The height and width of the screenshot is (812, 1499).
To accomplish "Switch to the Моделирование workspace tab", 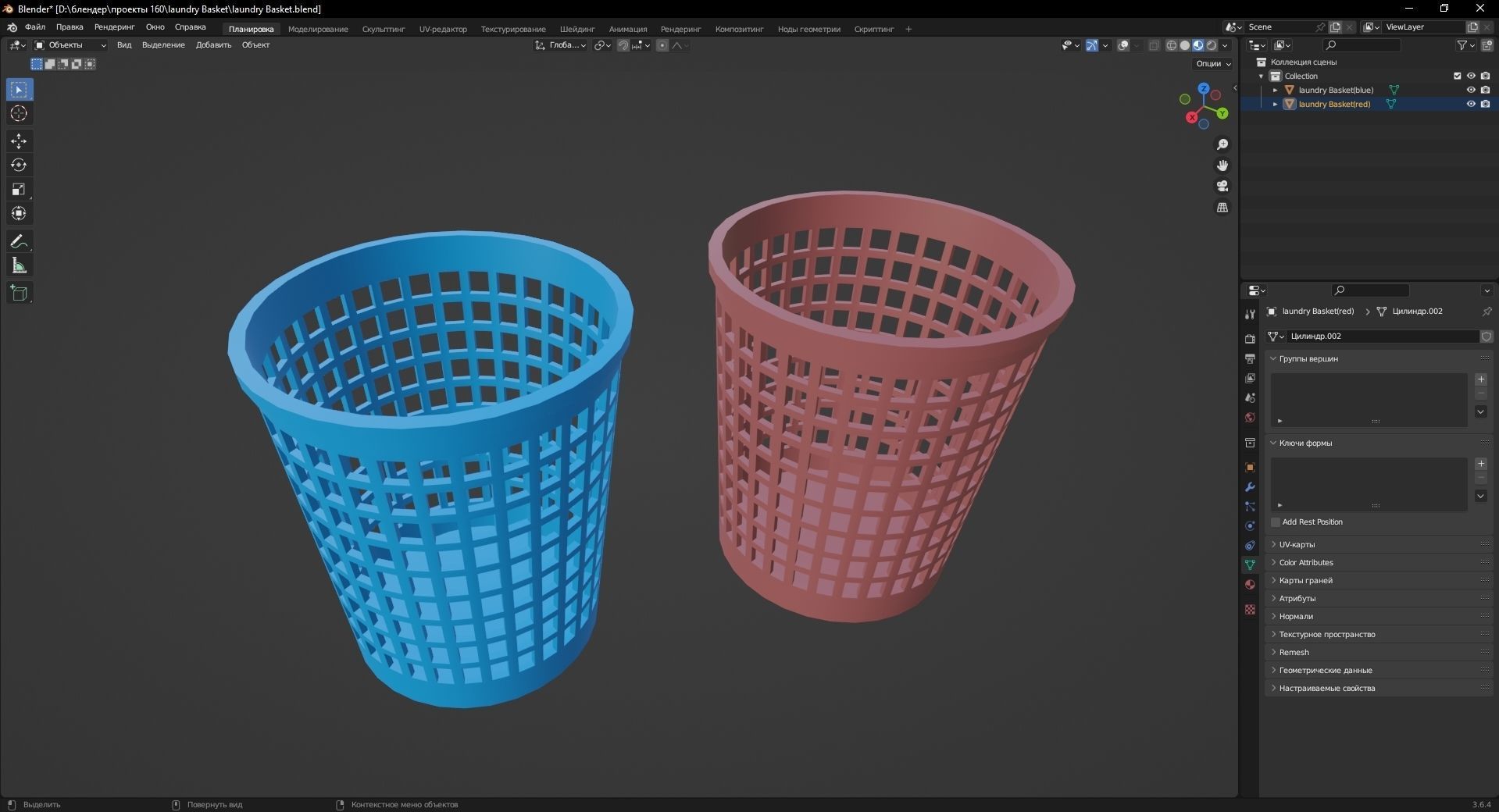I will [318, 29].
